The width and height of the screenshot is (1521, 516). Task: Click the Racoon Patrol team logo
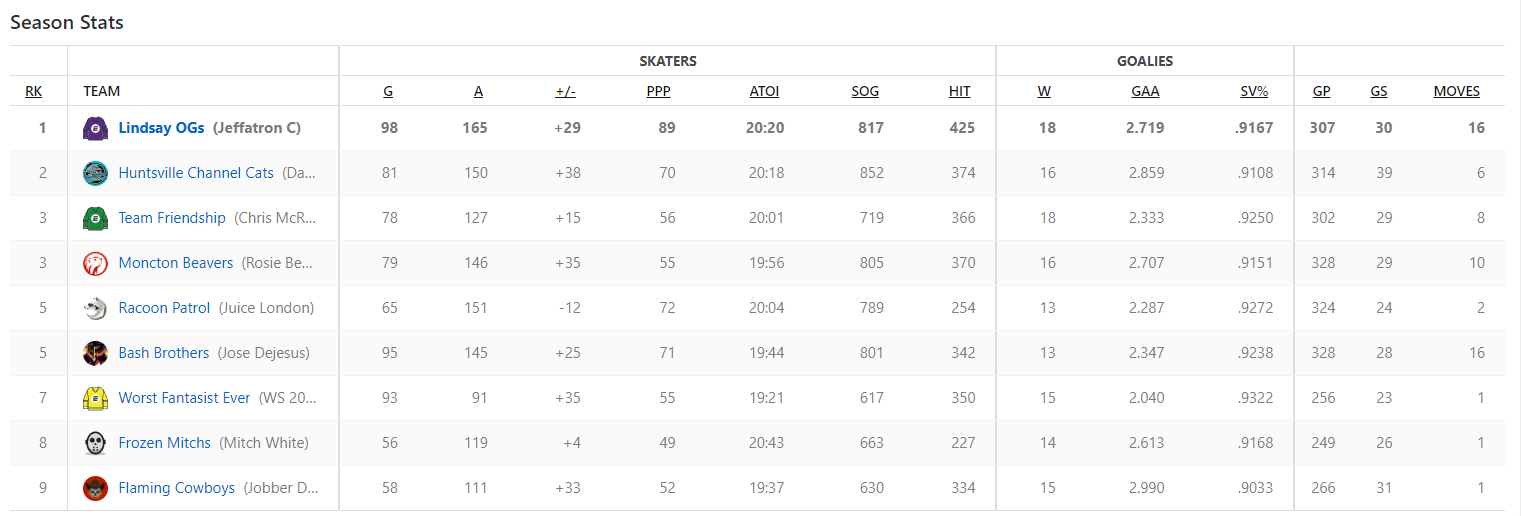95,308
